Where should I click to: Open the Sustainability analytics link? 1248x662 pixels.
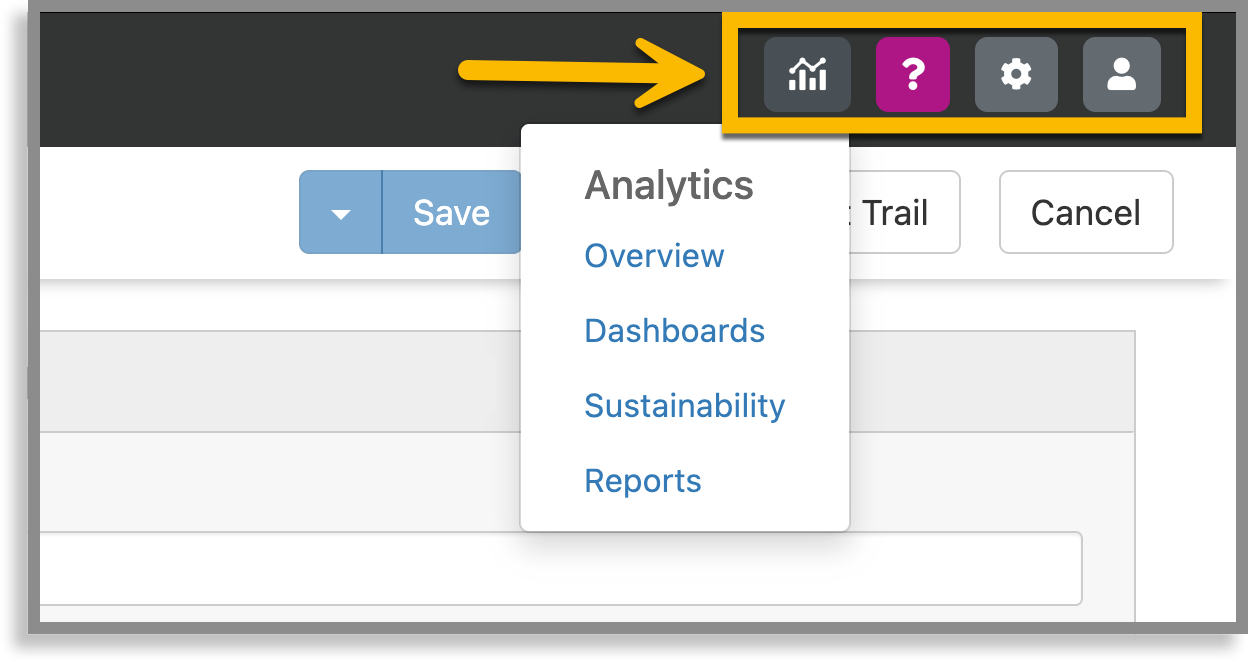pyautogui.click(x=684, y=406)
